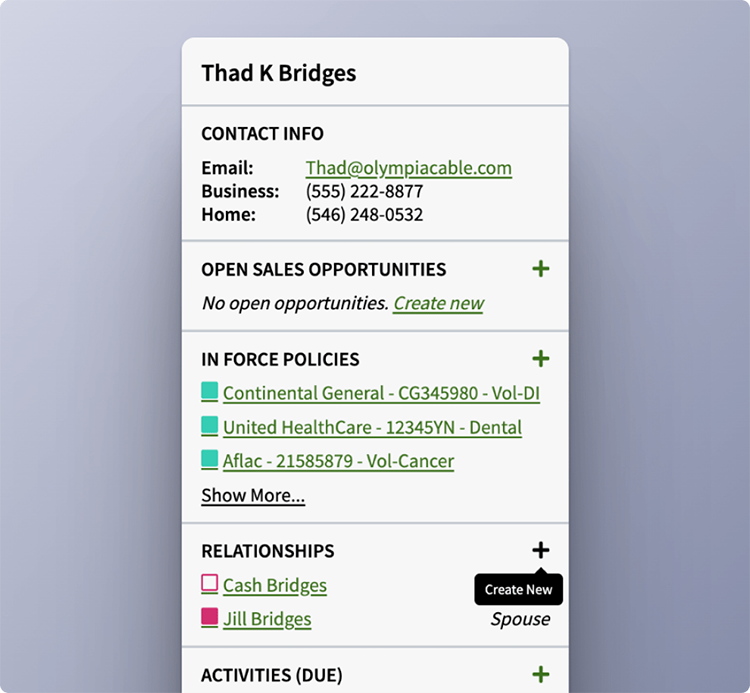Open Jill Bridges relationship record
This screenshot has height=693, width=750.
[267, 620]
